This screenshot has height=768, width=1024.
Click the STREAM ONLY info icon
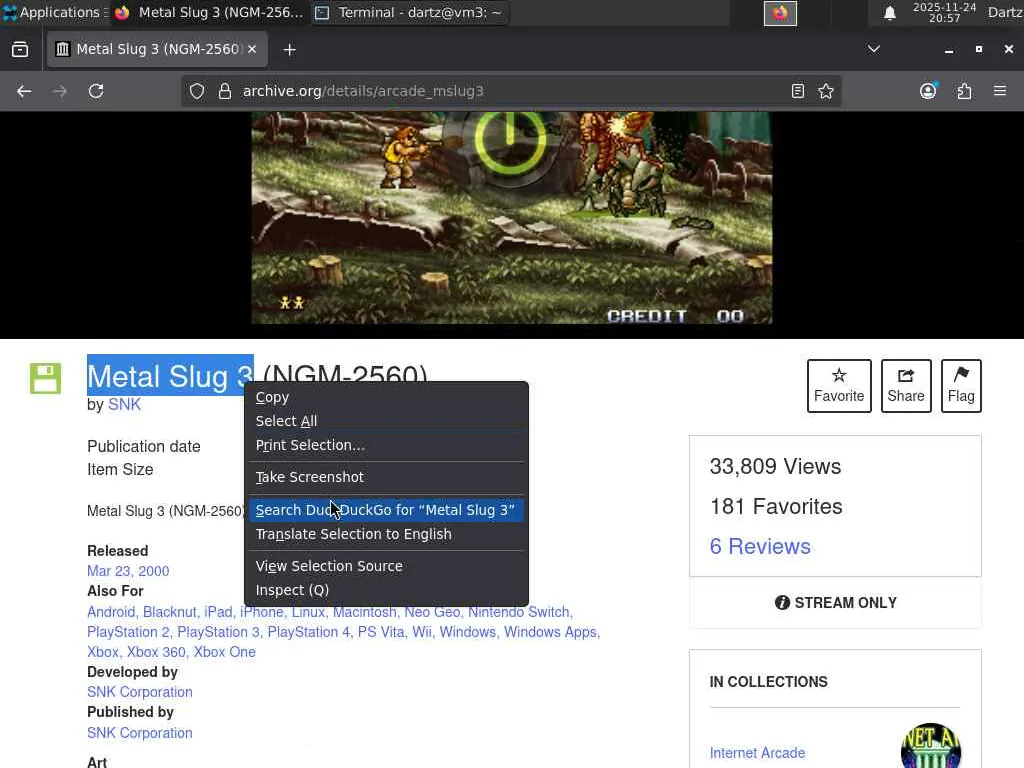tap(782, 603)
